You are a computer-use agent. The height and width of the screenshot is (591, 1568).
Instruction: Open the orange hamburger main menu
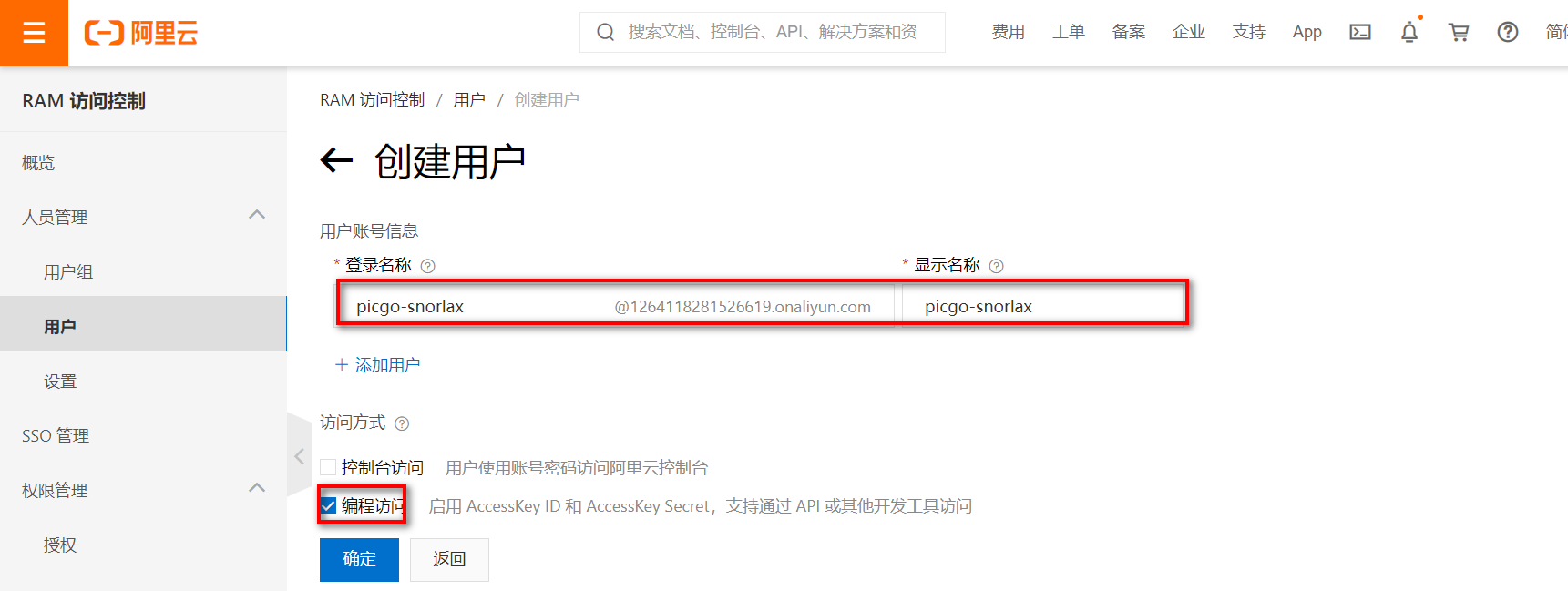34,33
